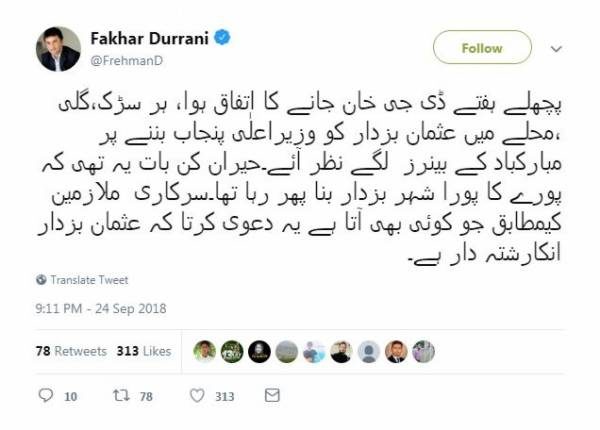
Task: Open the default gray silhouette avatar
Action: [x=369, y=352]
